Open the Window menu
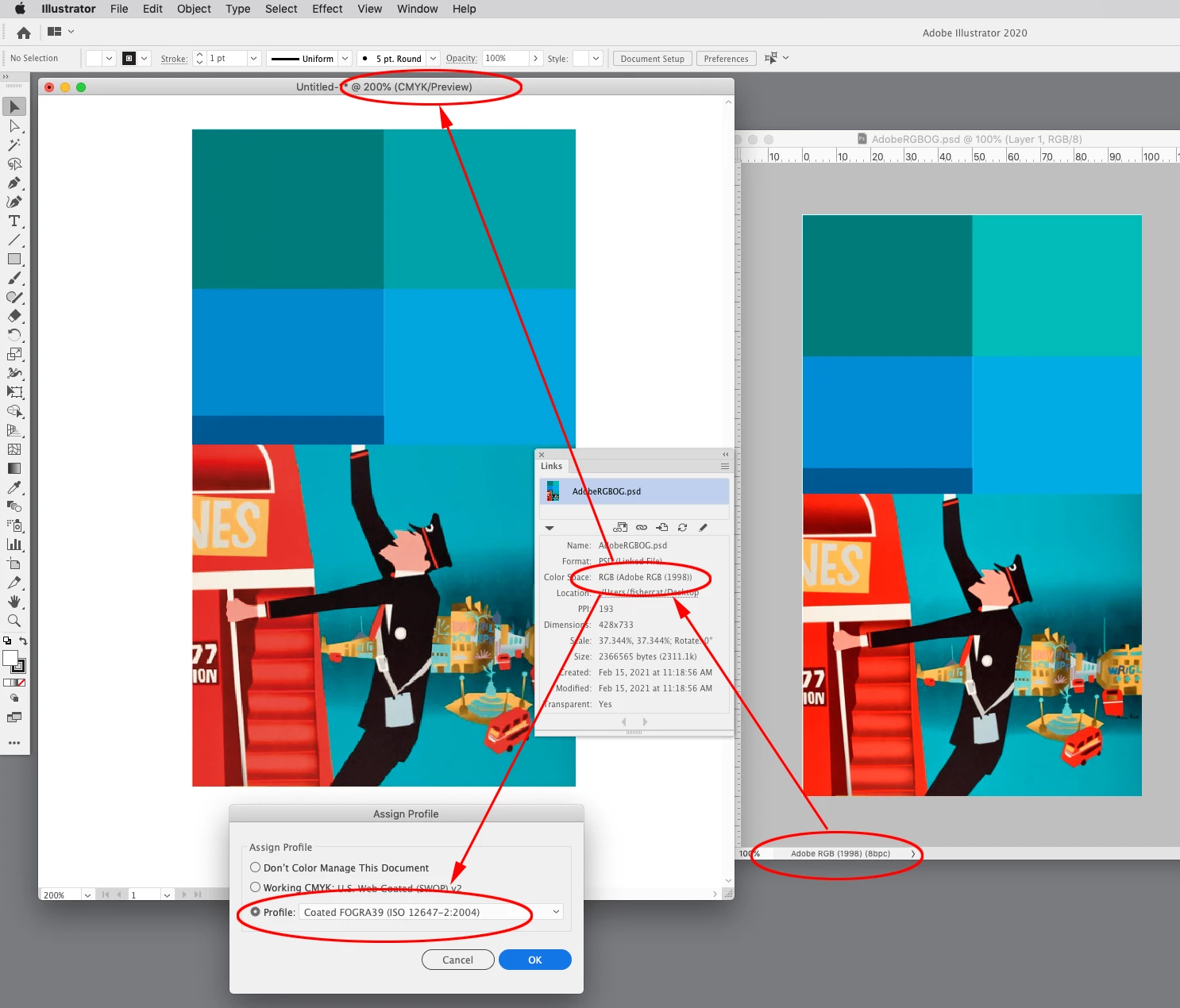 (x=417, y=9)
